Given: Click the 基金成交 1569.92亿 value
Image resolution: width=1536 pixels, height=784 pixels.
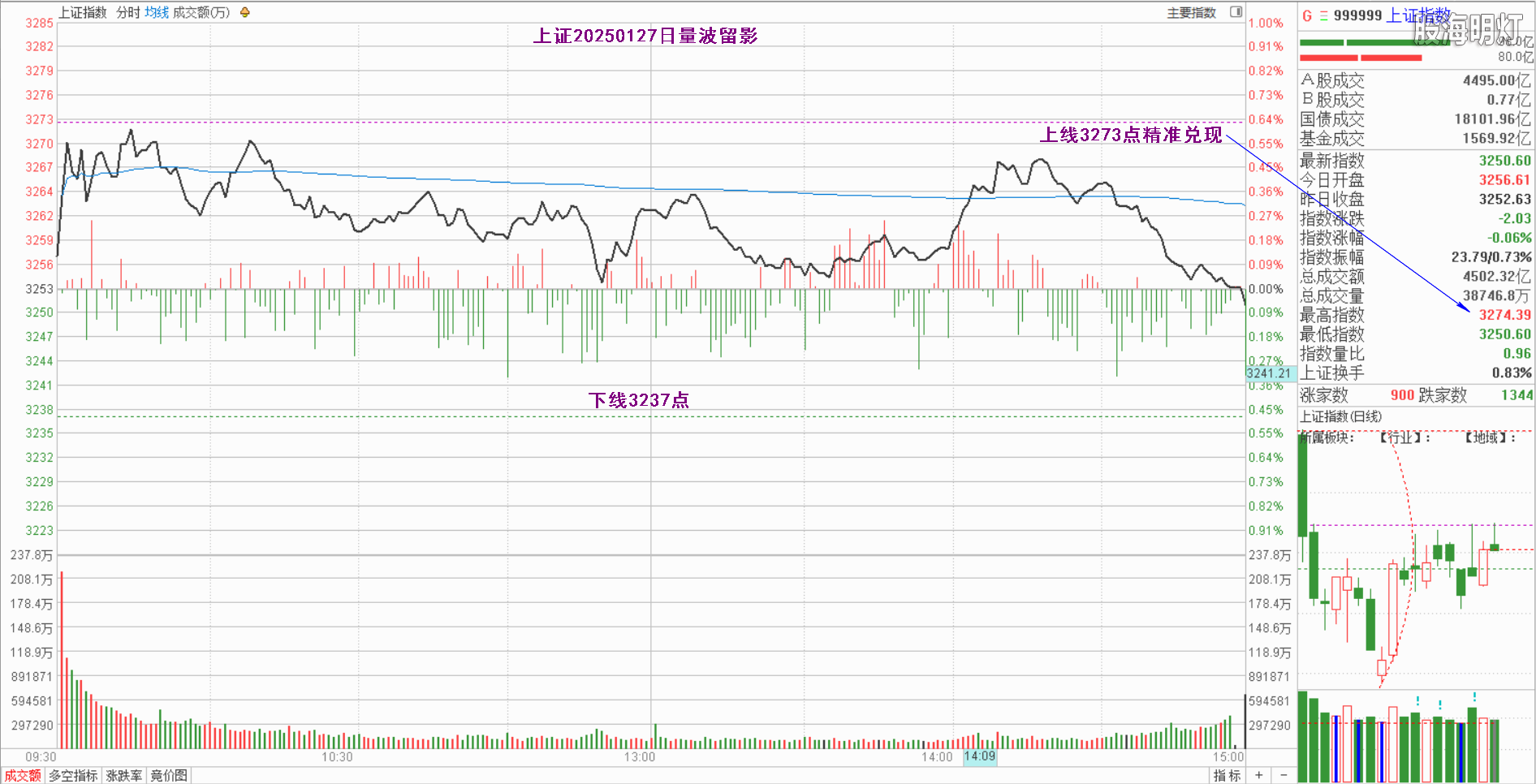Looking at the screenshot, I should pos(1496,139).
